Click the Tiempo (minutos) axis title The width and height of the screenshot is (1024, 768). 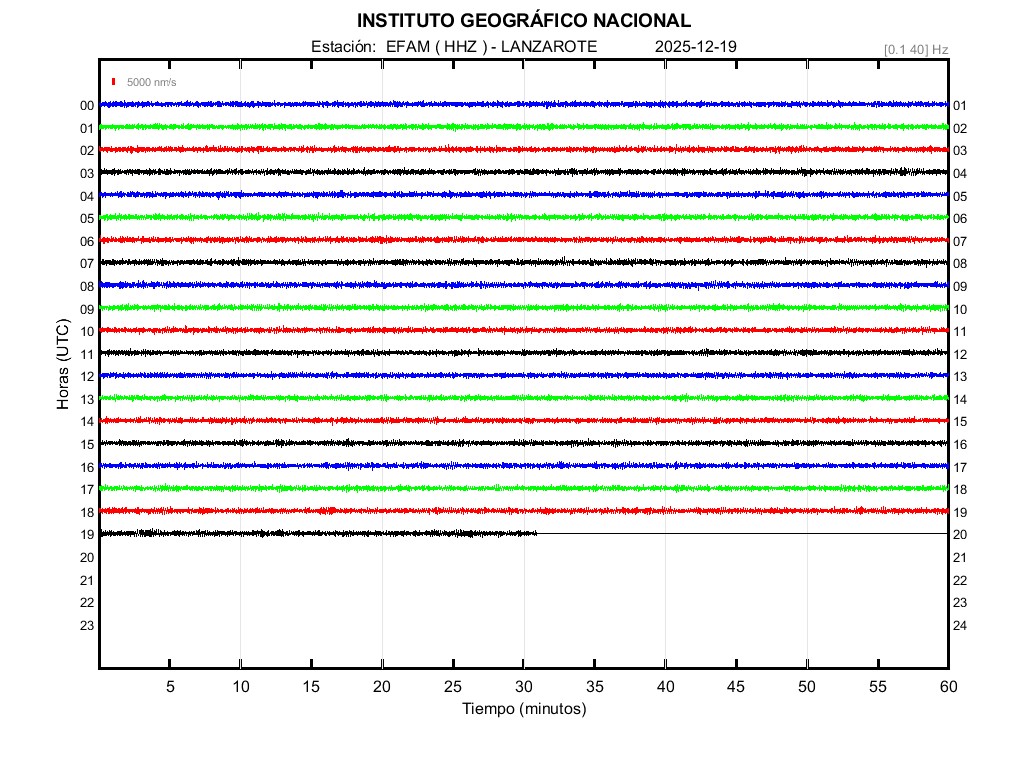(x=523, y=709)
